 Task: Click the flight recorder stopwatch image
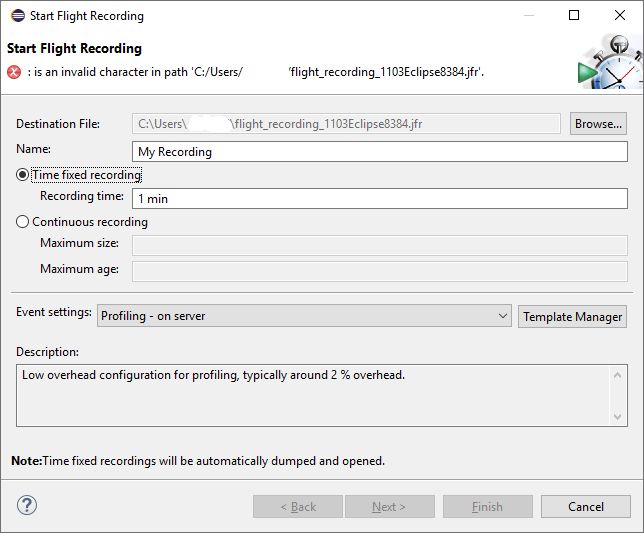coord(610,64)
